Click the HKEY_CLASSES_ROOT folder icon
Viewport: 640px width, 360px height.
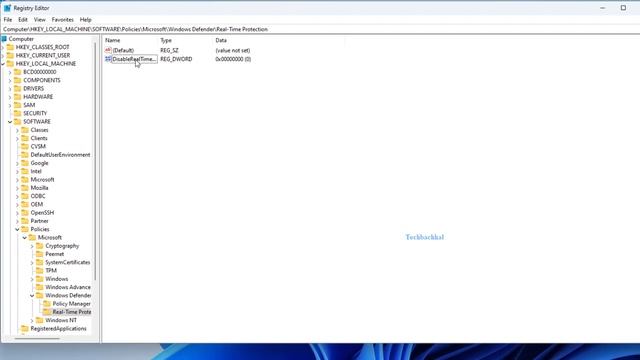10,47
